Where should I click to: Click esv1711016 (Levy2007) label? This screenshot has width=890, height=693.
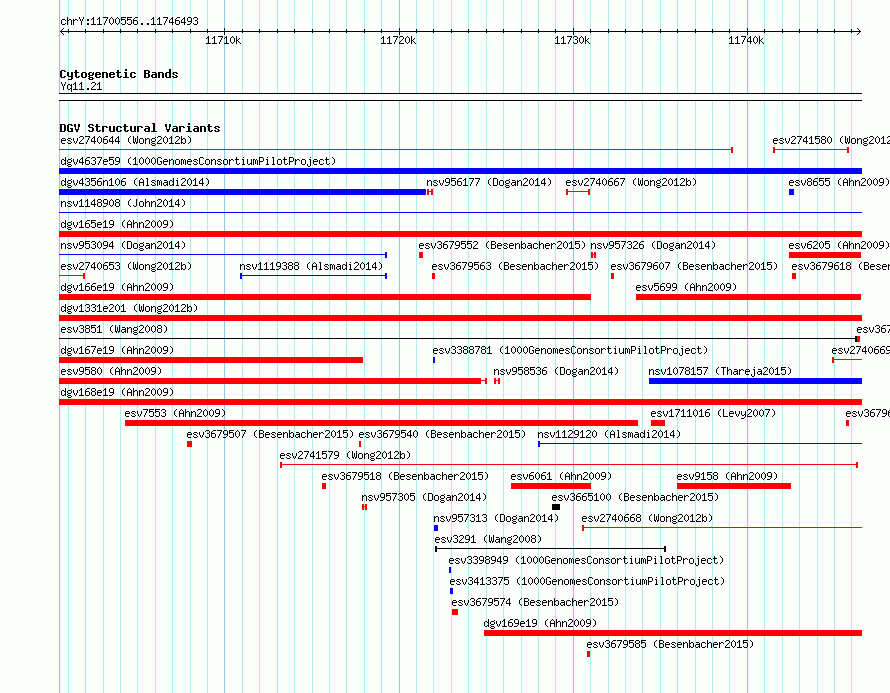(x=713, y=413)
